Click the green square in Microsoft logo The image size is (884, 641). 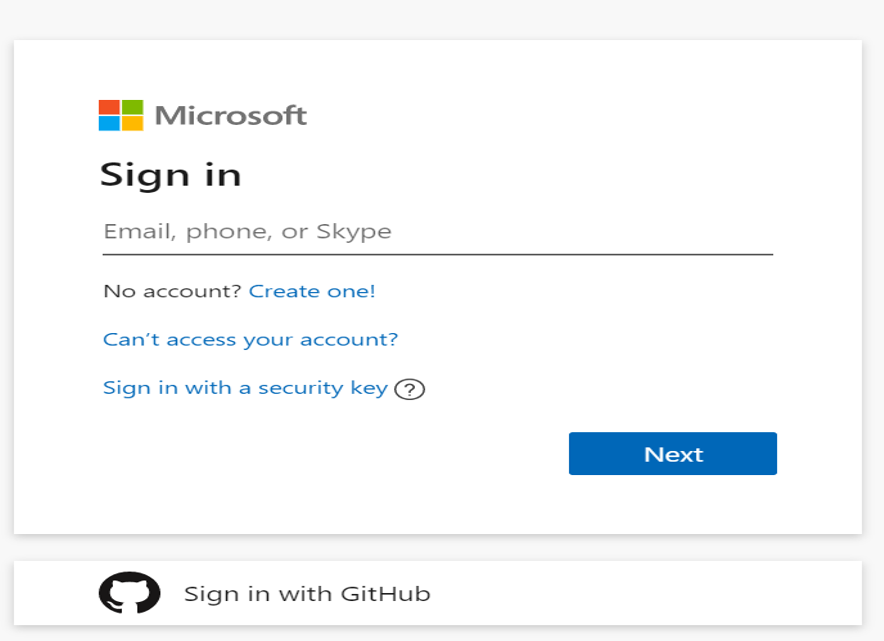132,107
